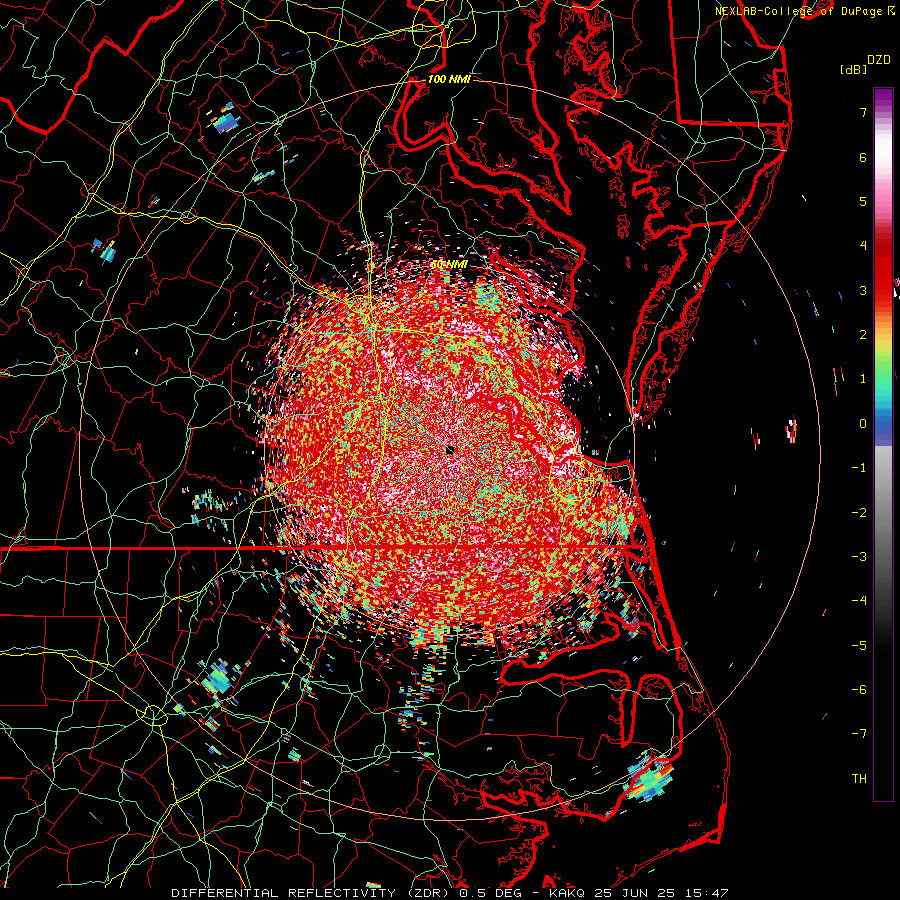Click the 7 dB value on color scale
The image size is (900, 900).
863,112
